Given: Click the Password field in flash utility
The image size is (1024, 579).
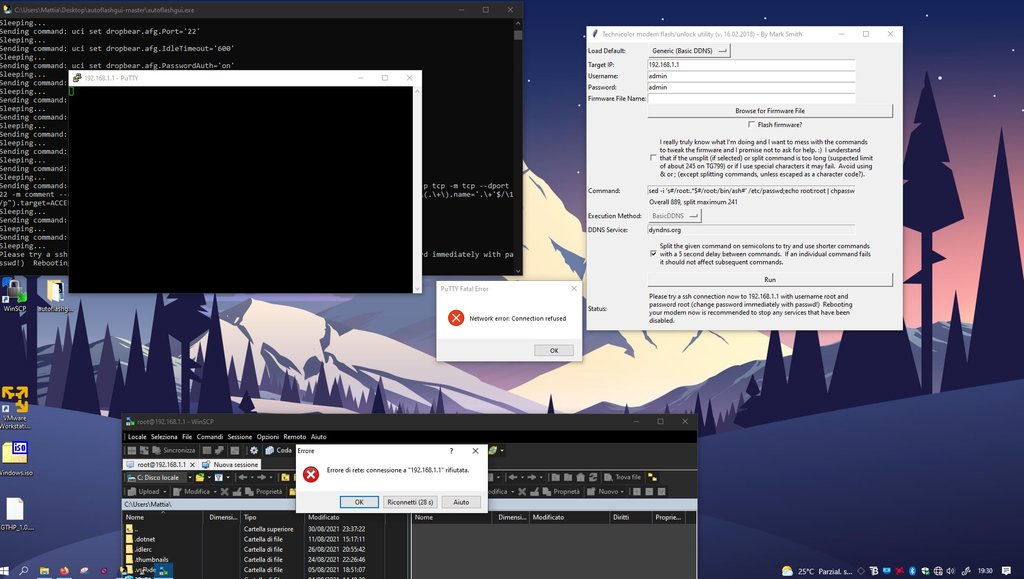Looking at the screenshot, I should [751, 87].
